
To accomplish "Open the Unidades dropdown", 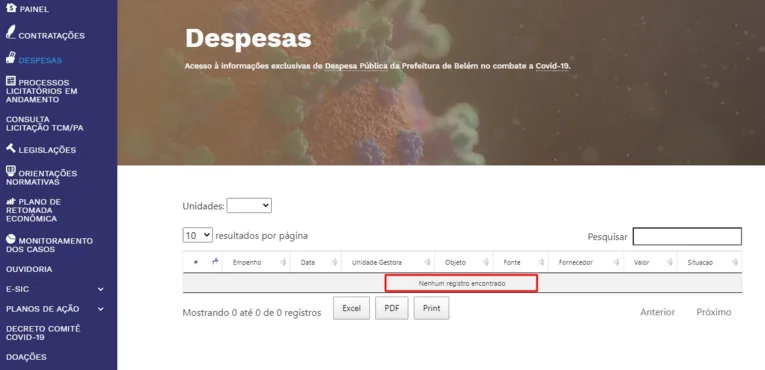I will pos(249,206).
